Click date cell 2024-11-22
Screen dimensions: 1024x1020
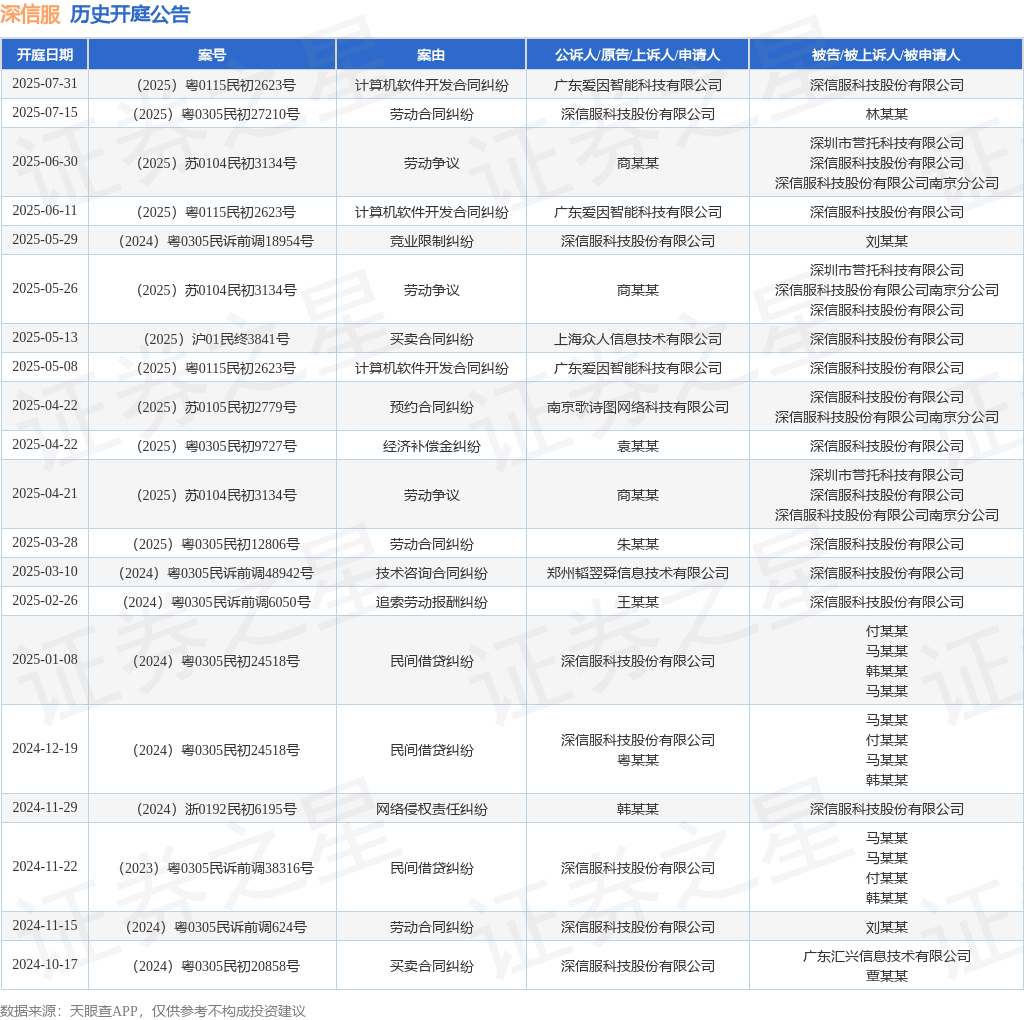point(44,867)
